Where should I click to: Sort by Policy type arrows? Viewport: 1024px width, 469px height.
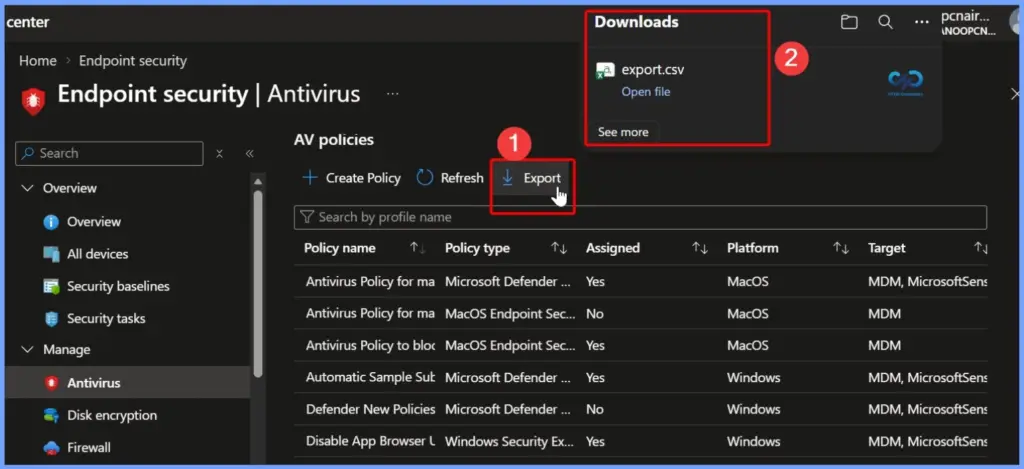(559, 248)
